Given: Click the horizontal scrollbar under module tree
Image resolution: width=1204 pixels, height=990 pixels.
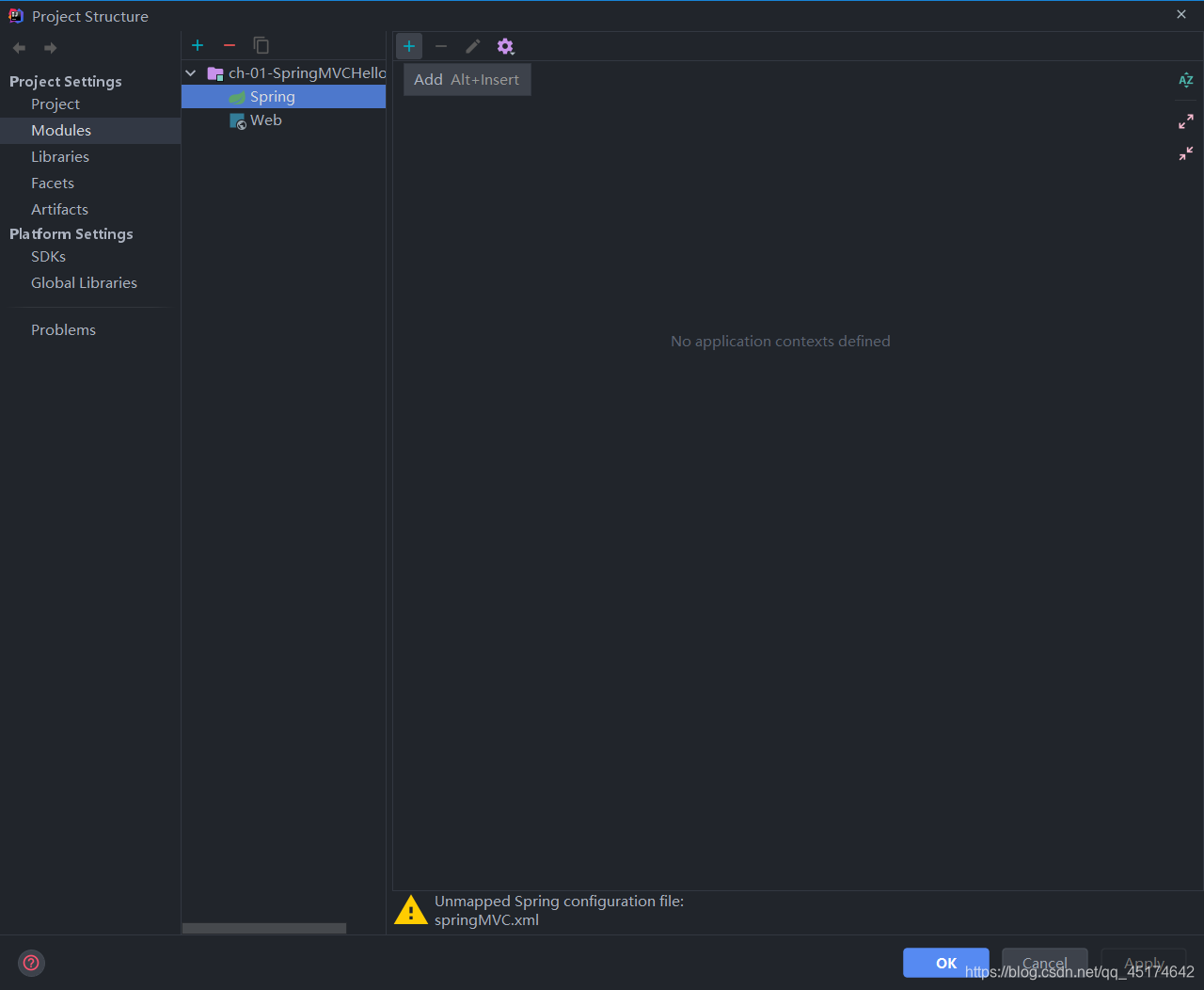Looking at the screenshot, I should pyautogui.click(x=264, y=928).
